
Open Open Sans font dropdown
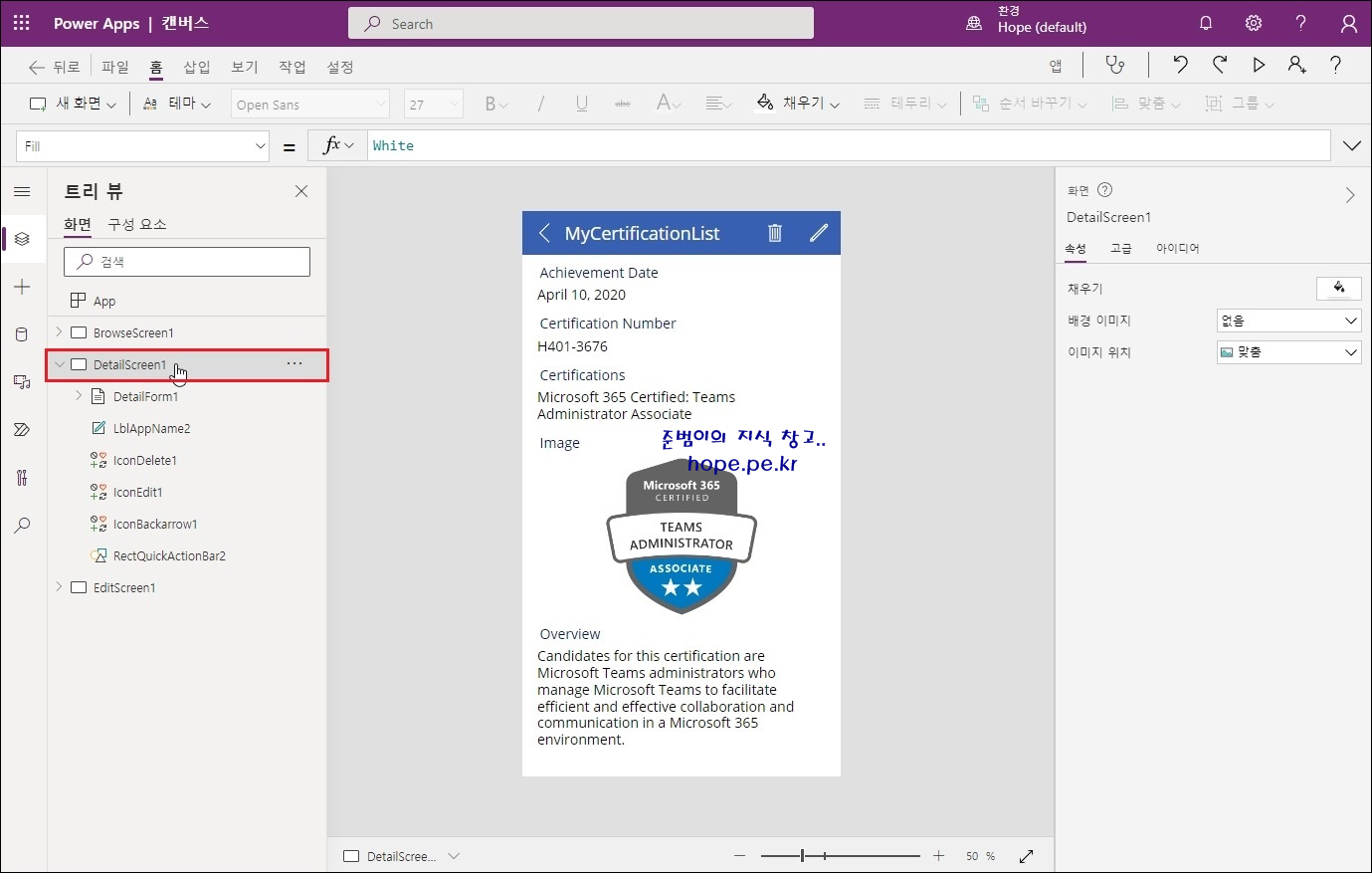point(310,104)
